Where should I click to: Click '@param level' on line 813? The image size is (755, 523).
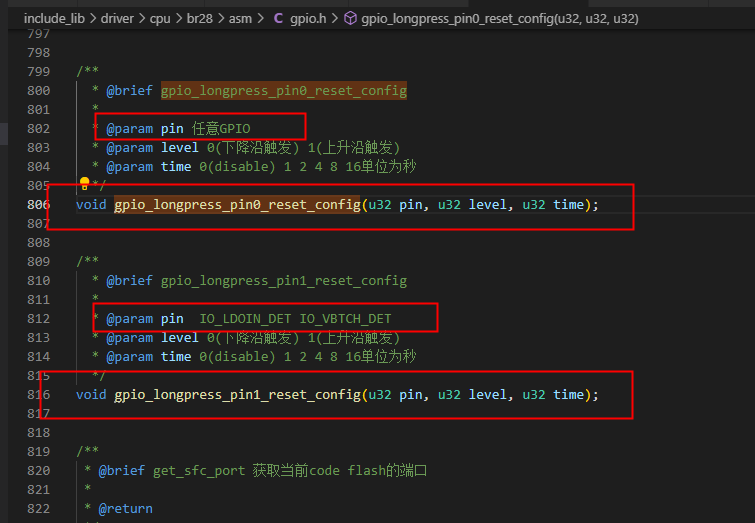click(x=152, y=338)
